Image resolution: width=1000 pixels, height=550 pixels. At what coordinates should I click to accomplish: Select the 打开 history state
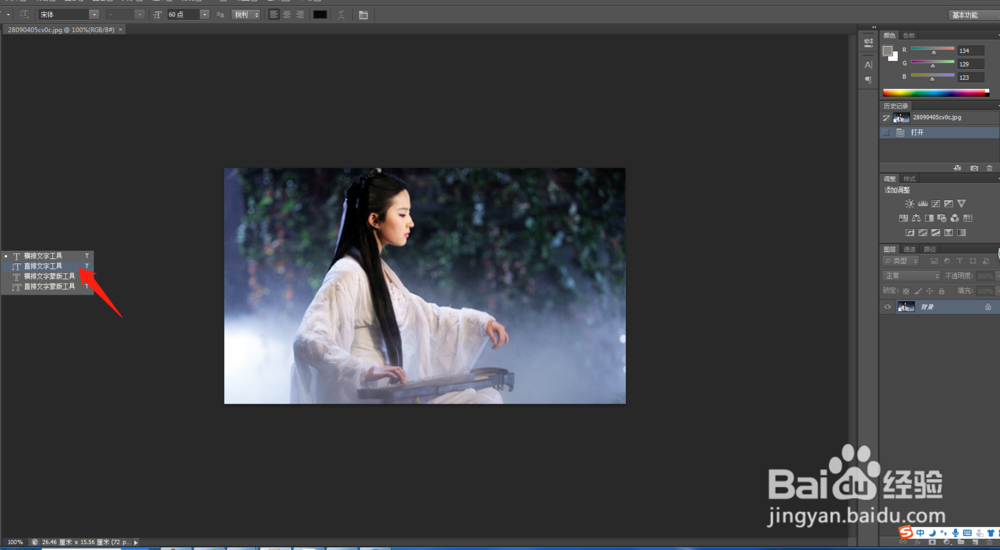point(939,132)
